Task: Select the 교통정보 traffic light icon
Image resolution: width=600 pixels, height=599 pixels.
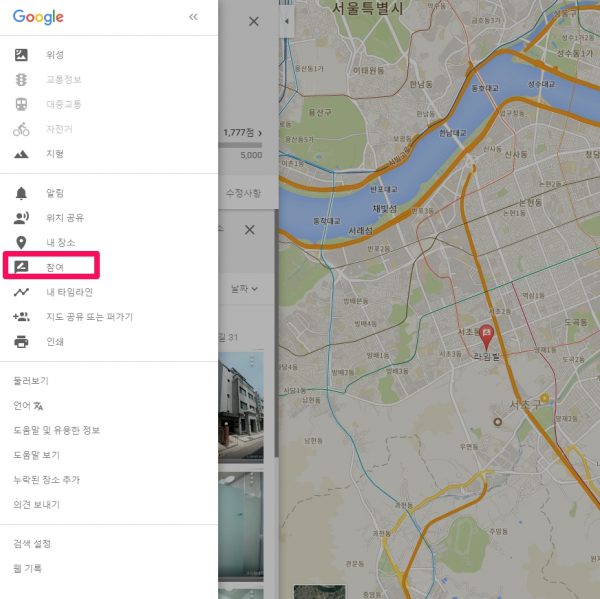Action: (21, 80)
